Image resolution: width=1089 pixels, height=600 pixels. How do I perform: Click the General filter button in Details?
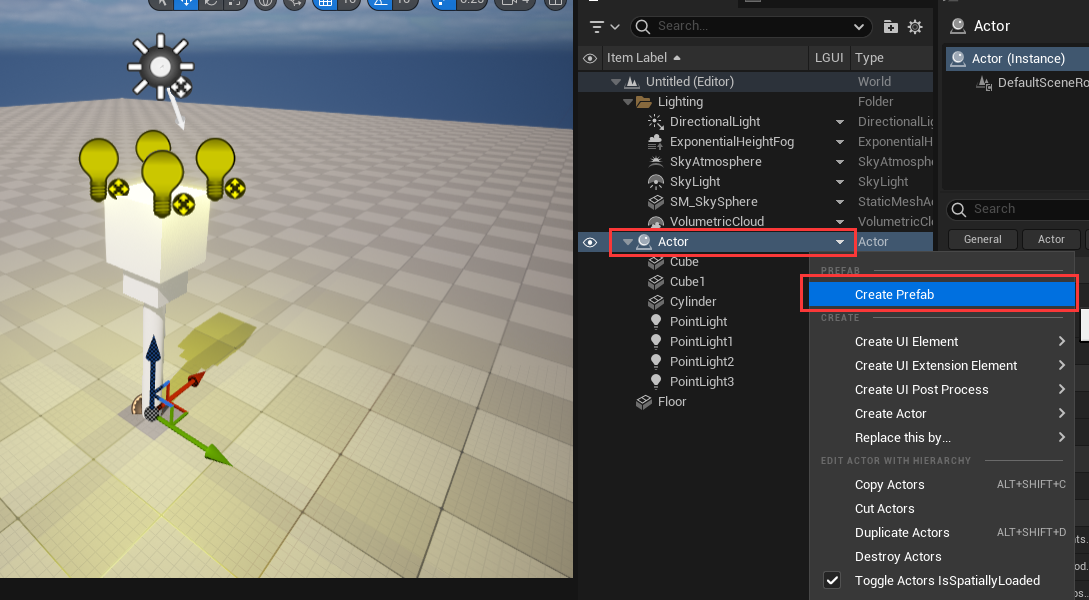[x=982, y=239]
